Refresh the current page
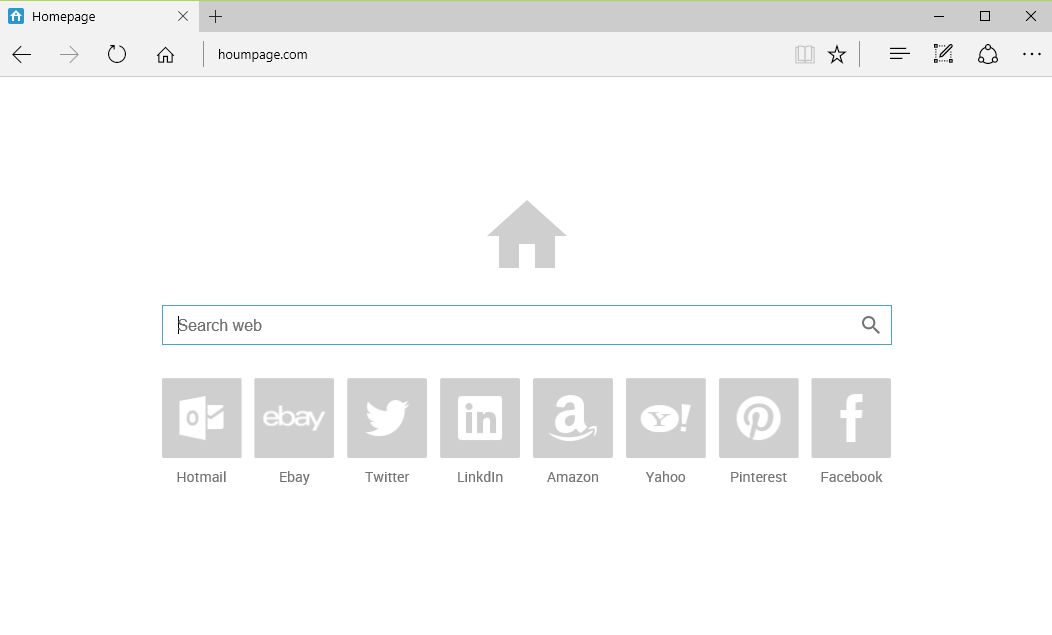Screen dimensions: 1052x635 (x=116, y=55)
